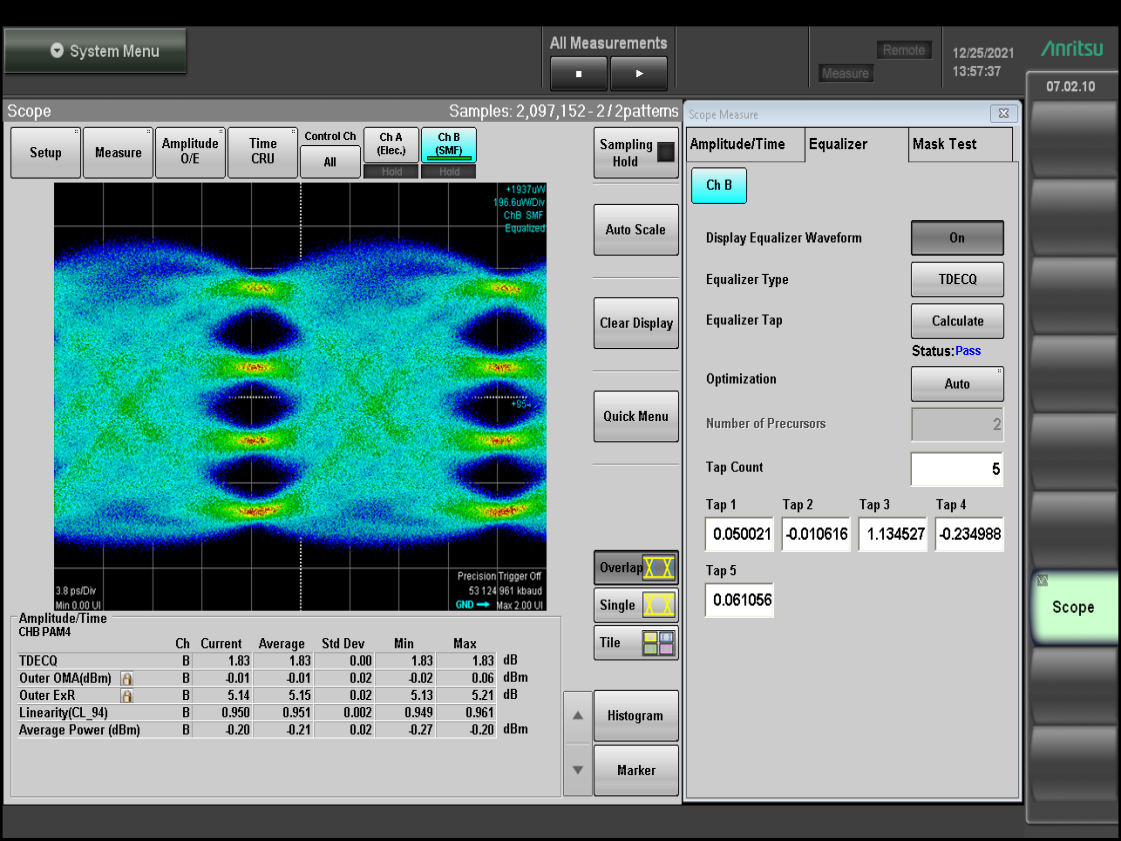The image size is (1121, 841).
Task: Select the Single eye display mode
Action: [x=635, y=605]
